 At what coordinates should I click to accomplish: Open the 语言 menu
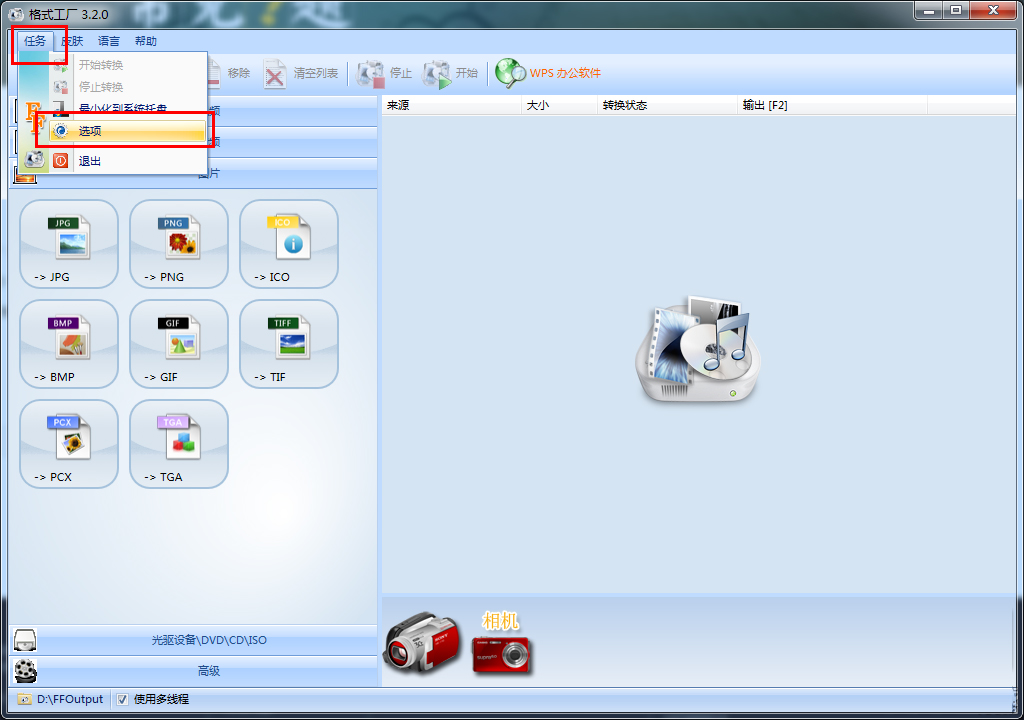(x=109, y=41)
